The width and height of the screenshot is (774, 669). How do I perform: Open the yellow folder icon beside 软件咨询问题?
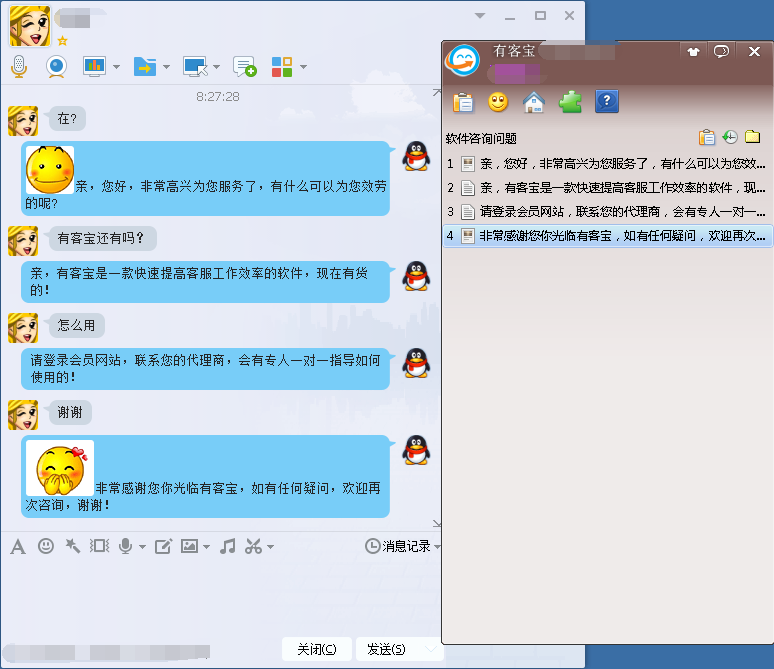(x=752, y=137)
